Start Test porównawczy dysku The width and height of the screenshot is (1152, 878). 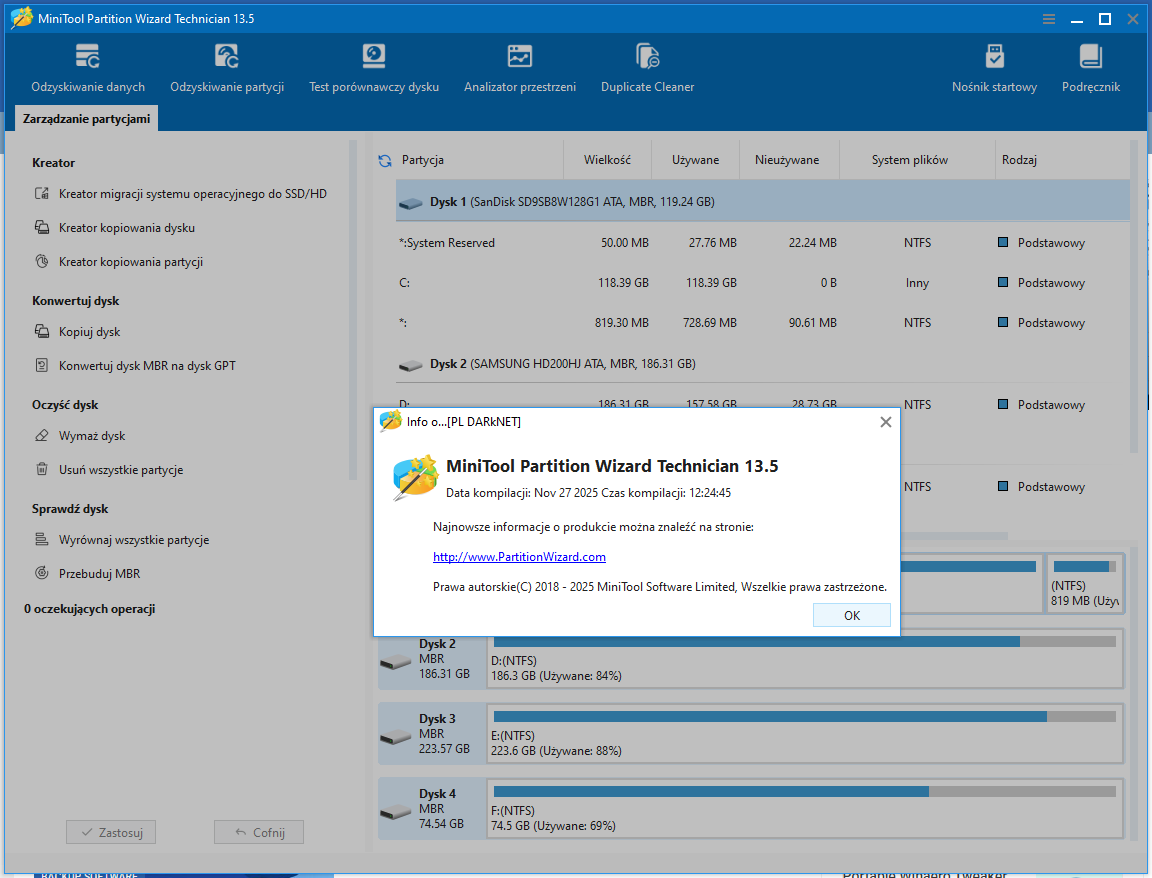[374, 68]
